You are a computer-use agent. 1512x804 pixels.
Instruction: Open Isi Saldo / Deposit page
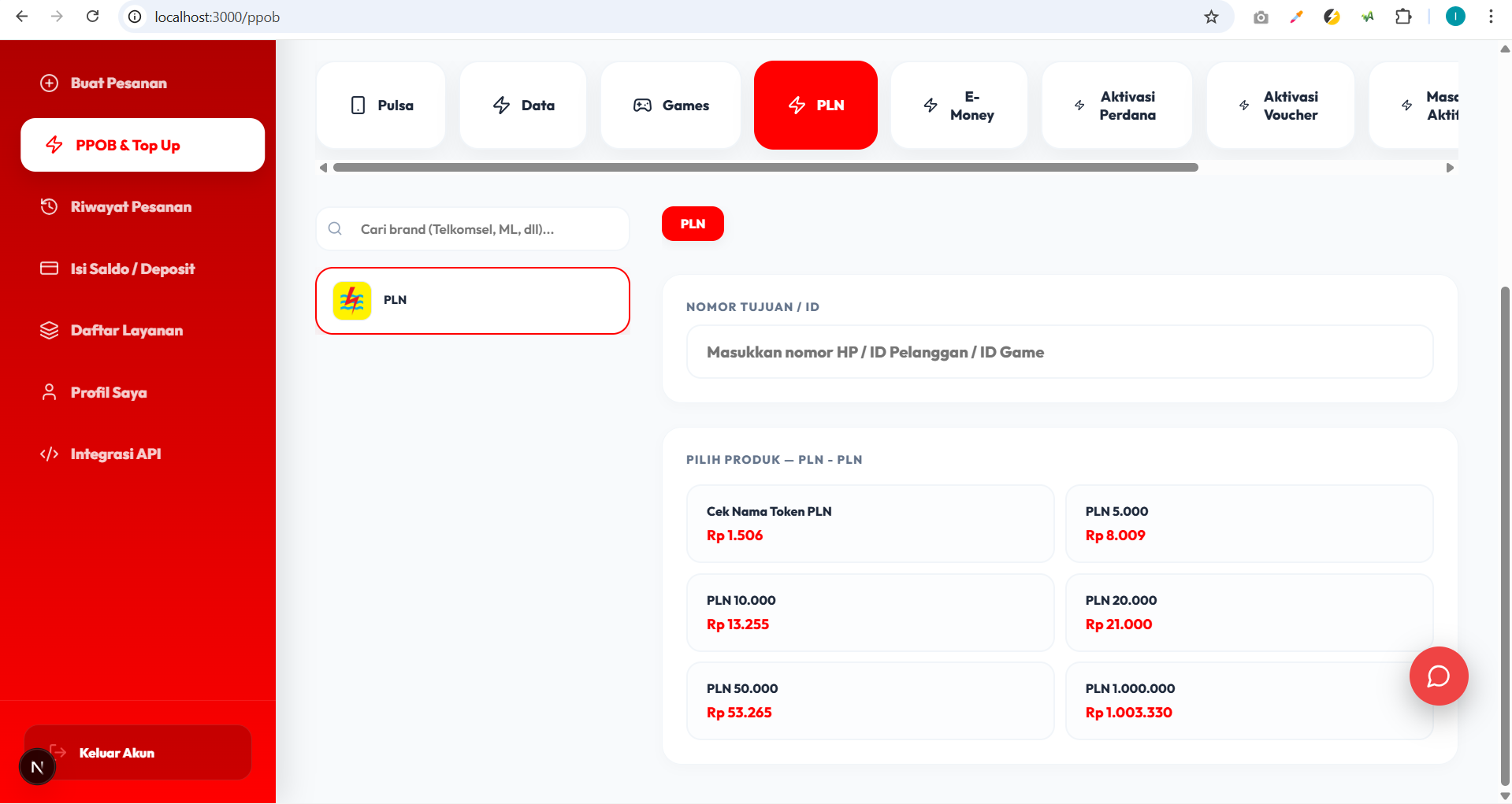pyautogui.click(x=132, y=269)
